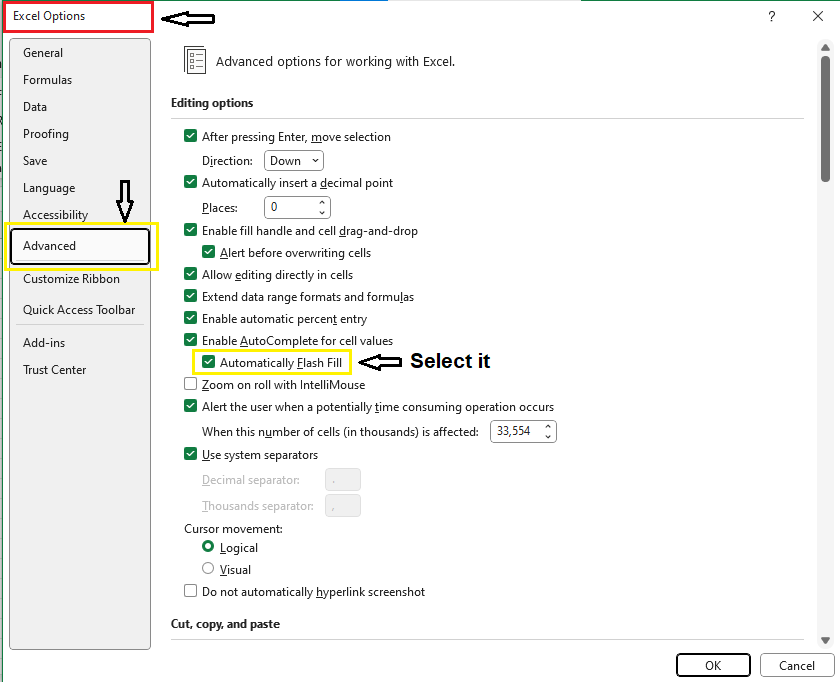Open the Direction dropdown
Viewport: 840px width, 682px height.
(294, 161)
